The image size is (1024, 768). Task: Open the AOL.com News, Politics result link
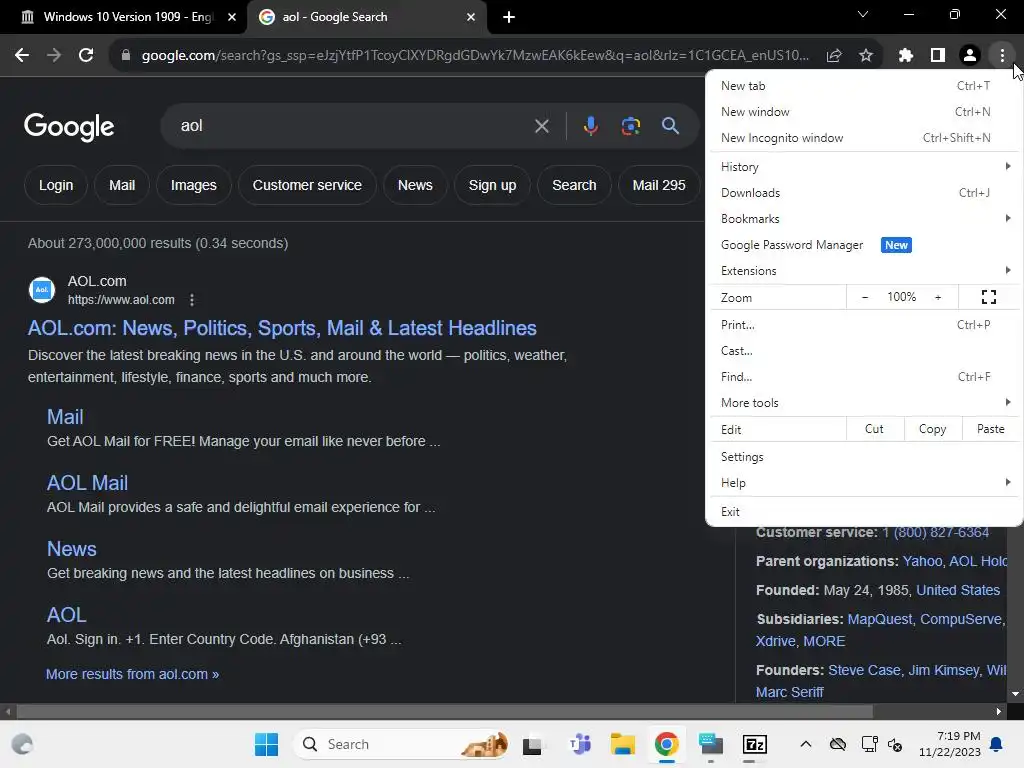tap(282, 328)
